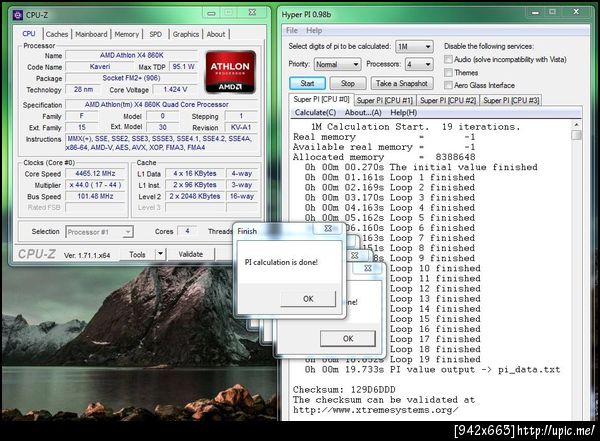This screenshot has width=600, height=441.
Task: Click the Multiplier value x 44.0
Action: [95, 185]
